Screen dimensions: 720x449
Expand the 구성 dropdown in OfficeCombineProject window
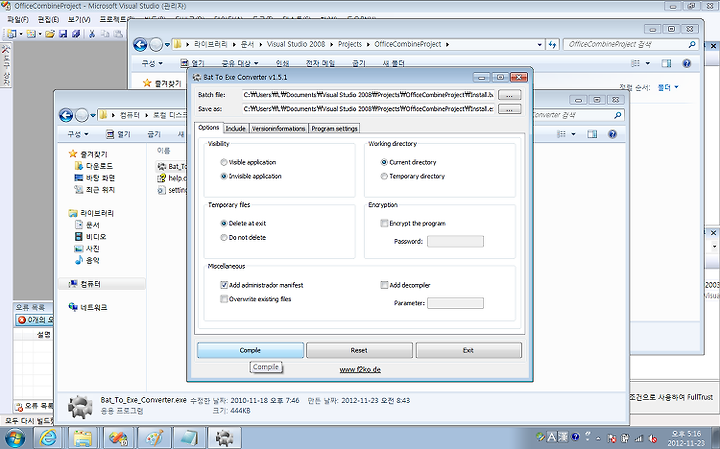(152, 63)
